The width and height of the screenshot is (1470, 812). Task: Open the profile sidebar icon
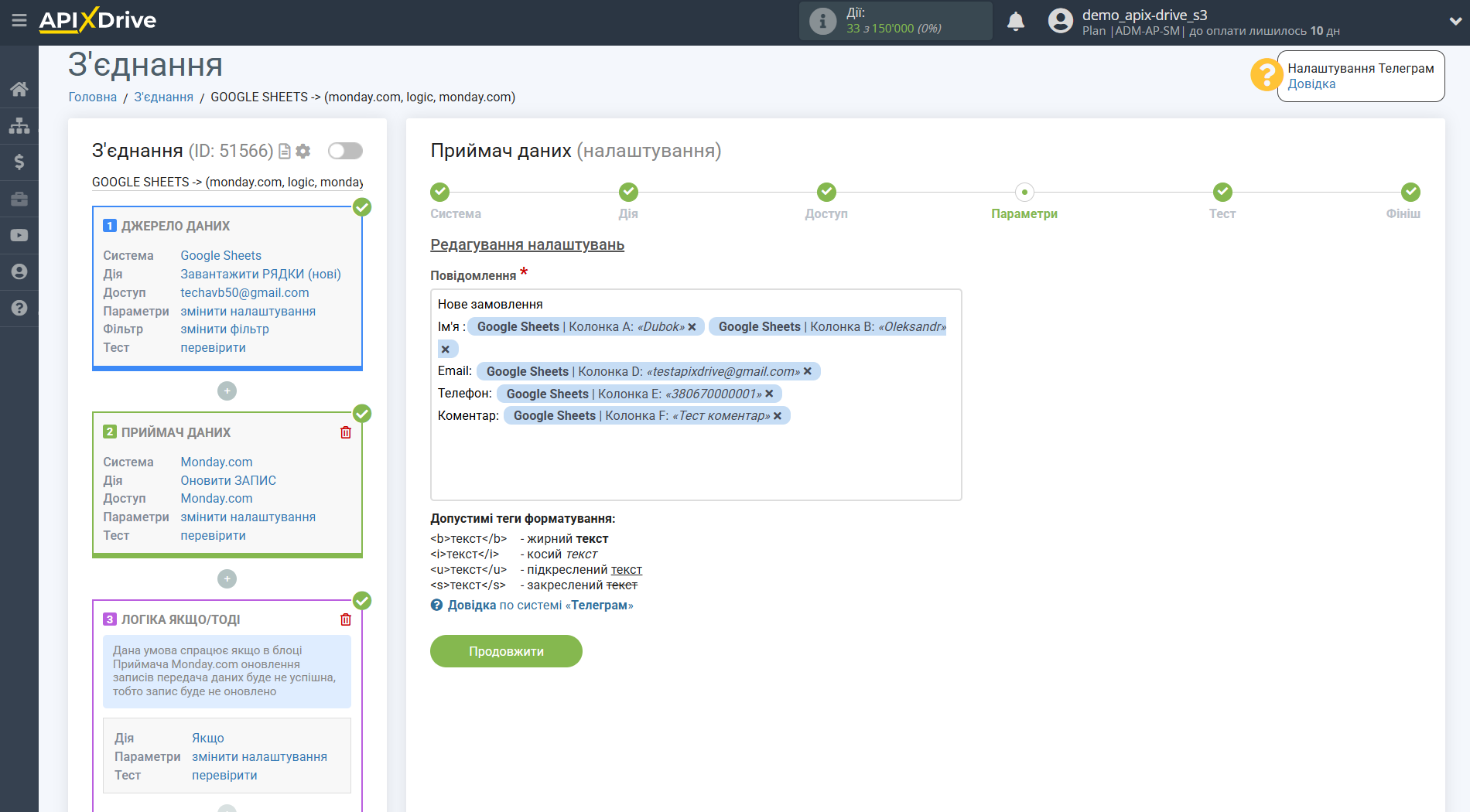pyautogui.click(x=19, y=271)
